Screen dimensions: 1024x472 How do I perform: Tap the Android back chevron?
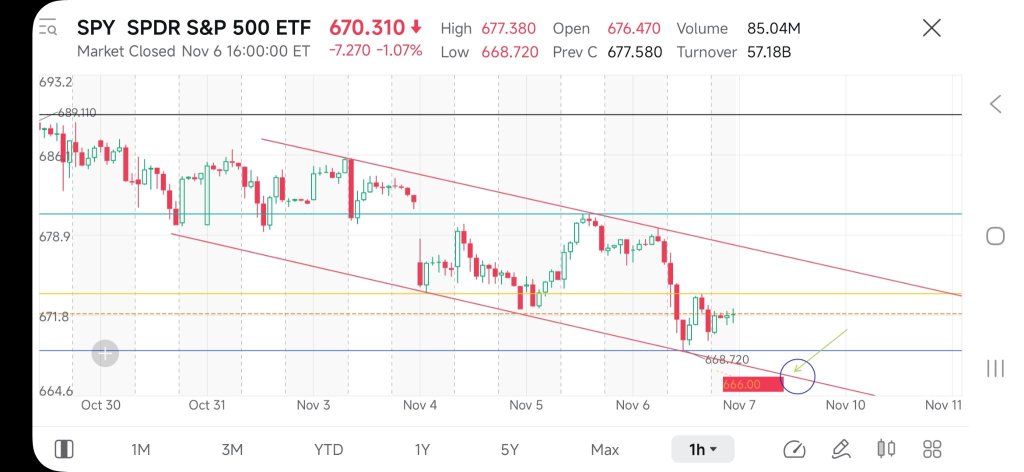pyautogui.click(x=995, y=104)
